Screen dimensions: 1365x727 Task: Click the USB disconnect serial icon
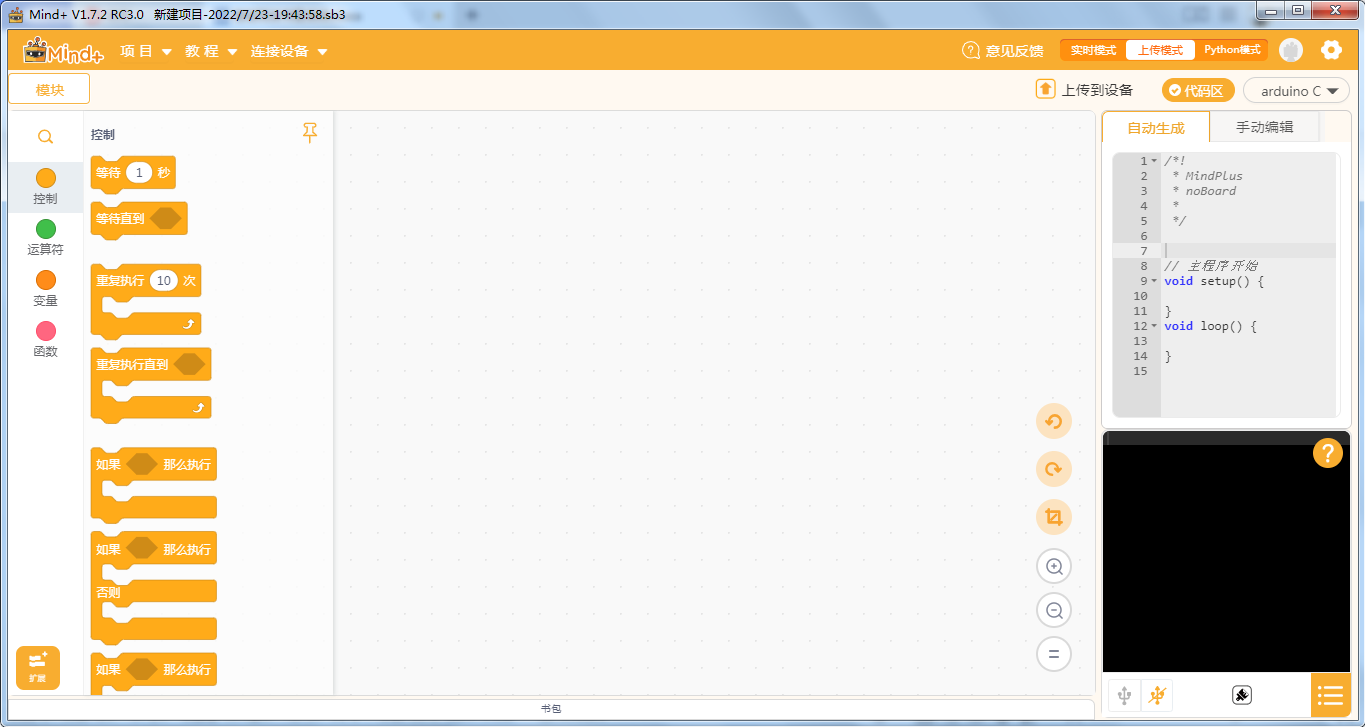1157,694
